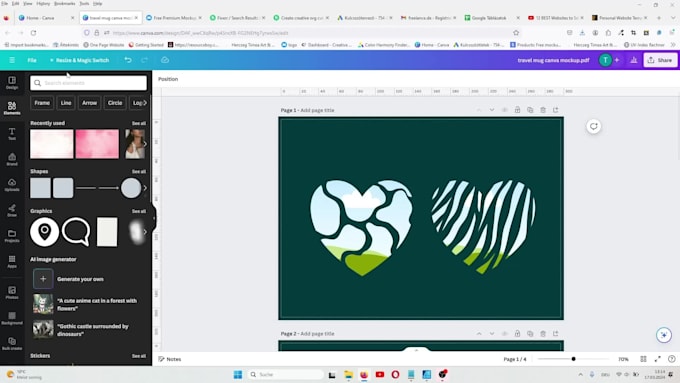This screenshot has height=383, width=680.
Task: Adjust the zoom slider handle
Action: tap(573, 359)
